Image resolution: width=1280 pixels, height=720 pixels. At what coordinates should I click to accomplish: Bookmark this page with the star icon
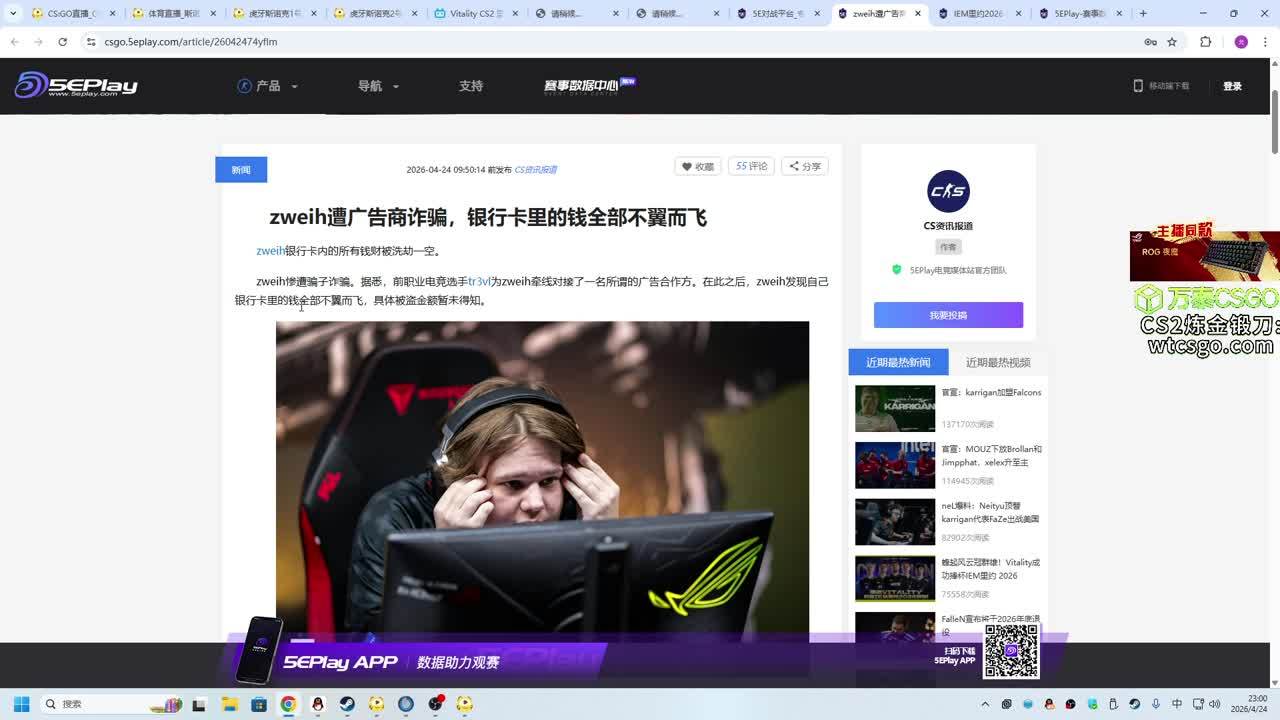(1172, 42)
